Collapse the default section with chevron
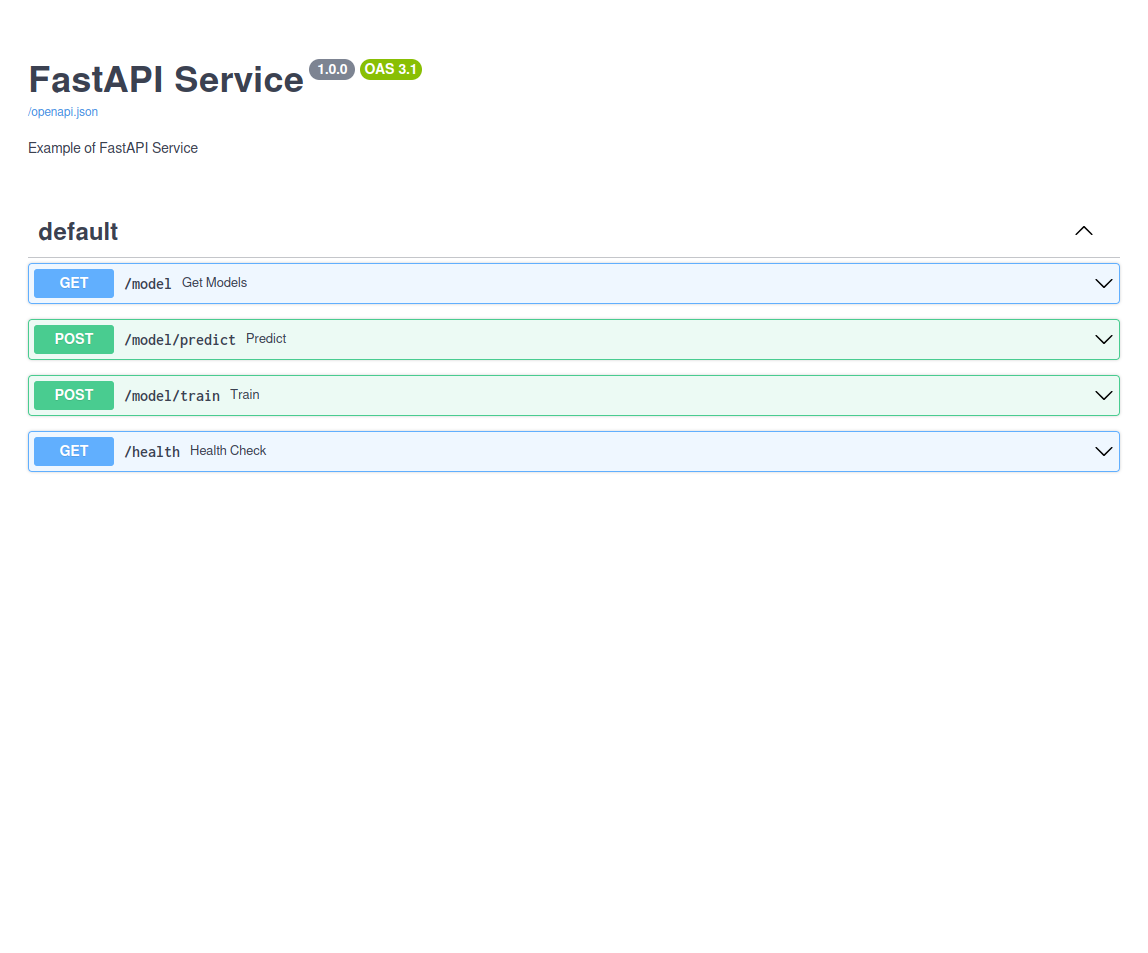 1084,231
